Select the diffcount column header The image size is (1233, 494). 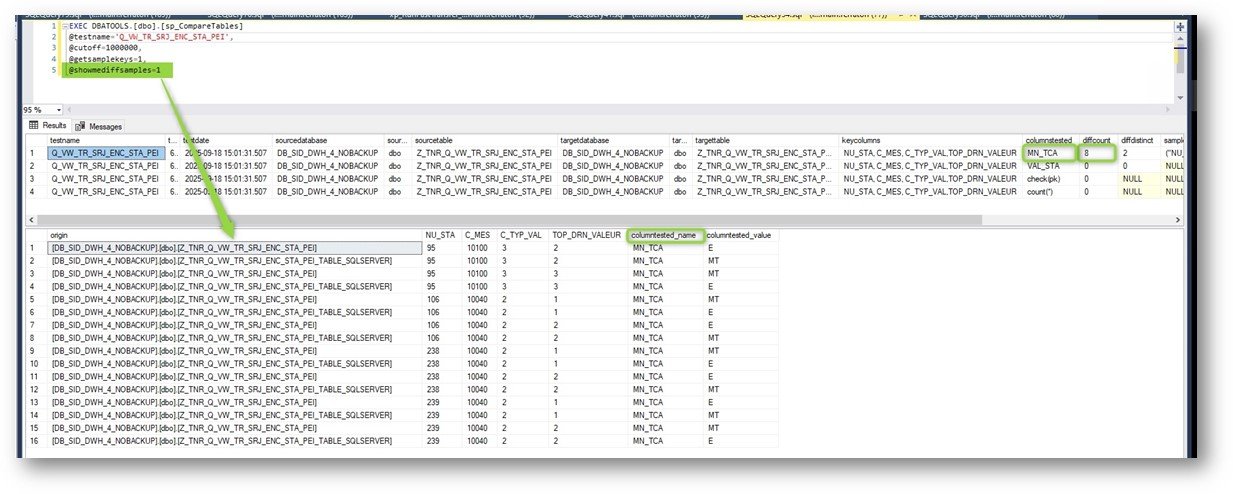coord(1100,141)
